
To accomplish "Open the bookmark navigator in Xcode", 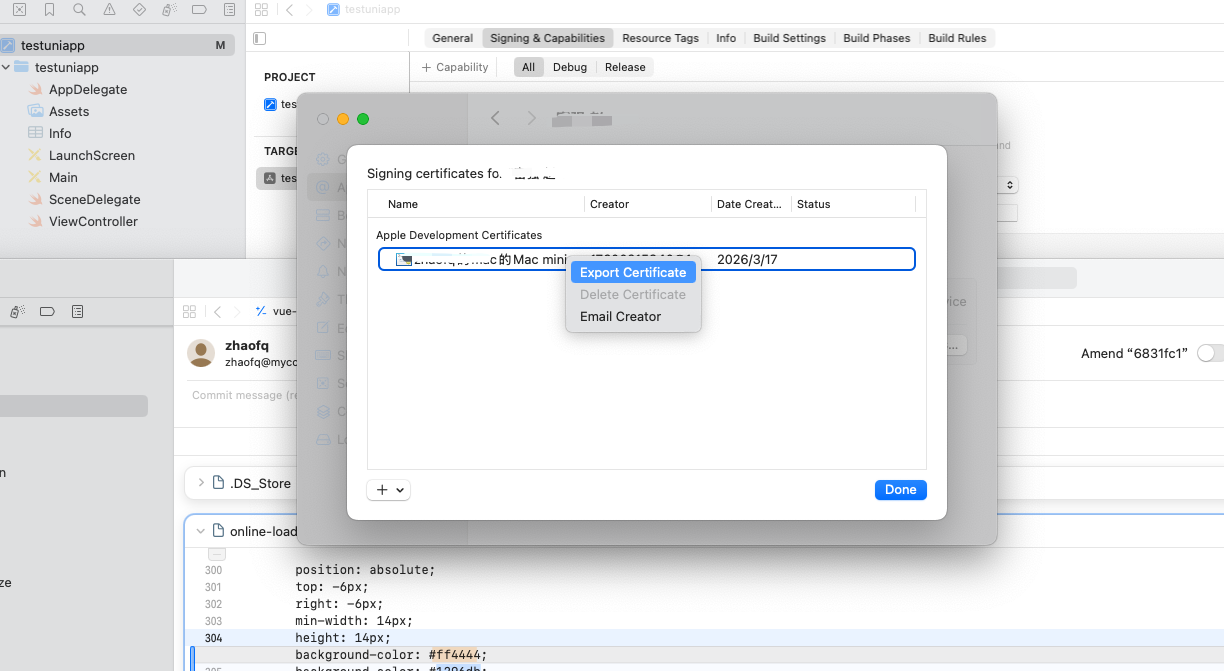I will [49, 9].
